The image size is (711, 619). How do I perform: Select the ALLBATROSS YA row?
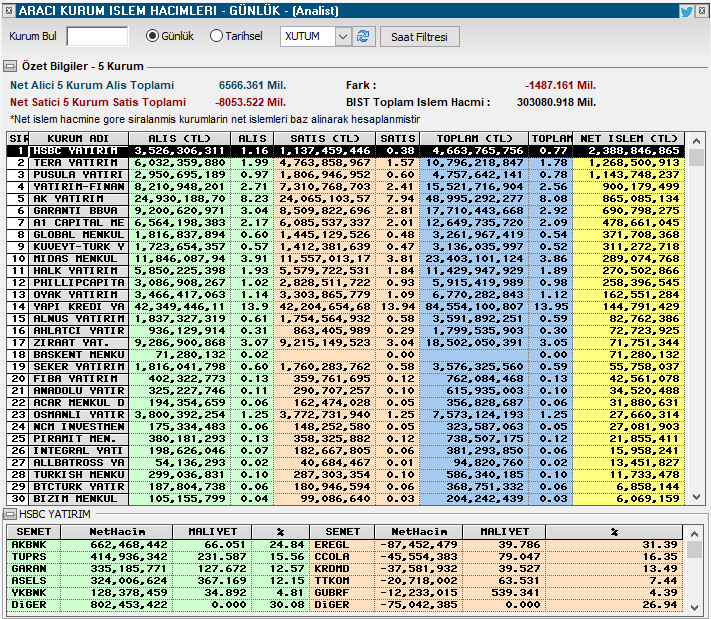(346, 463)
